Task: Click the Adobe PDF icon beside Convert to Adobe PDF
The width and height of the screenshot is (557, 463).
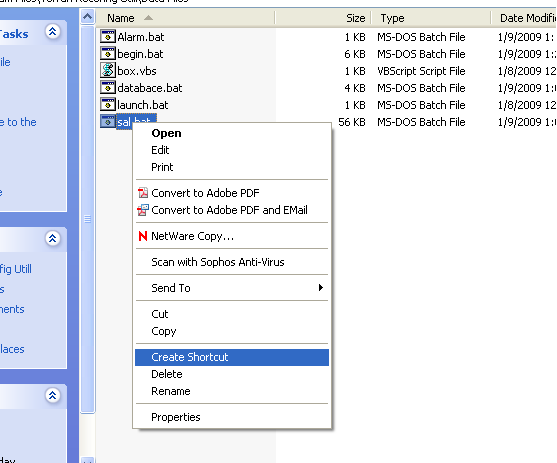Action: tap(143, 193)
